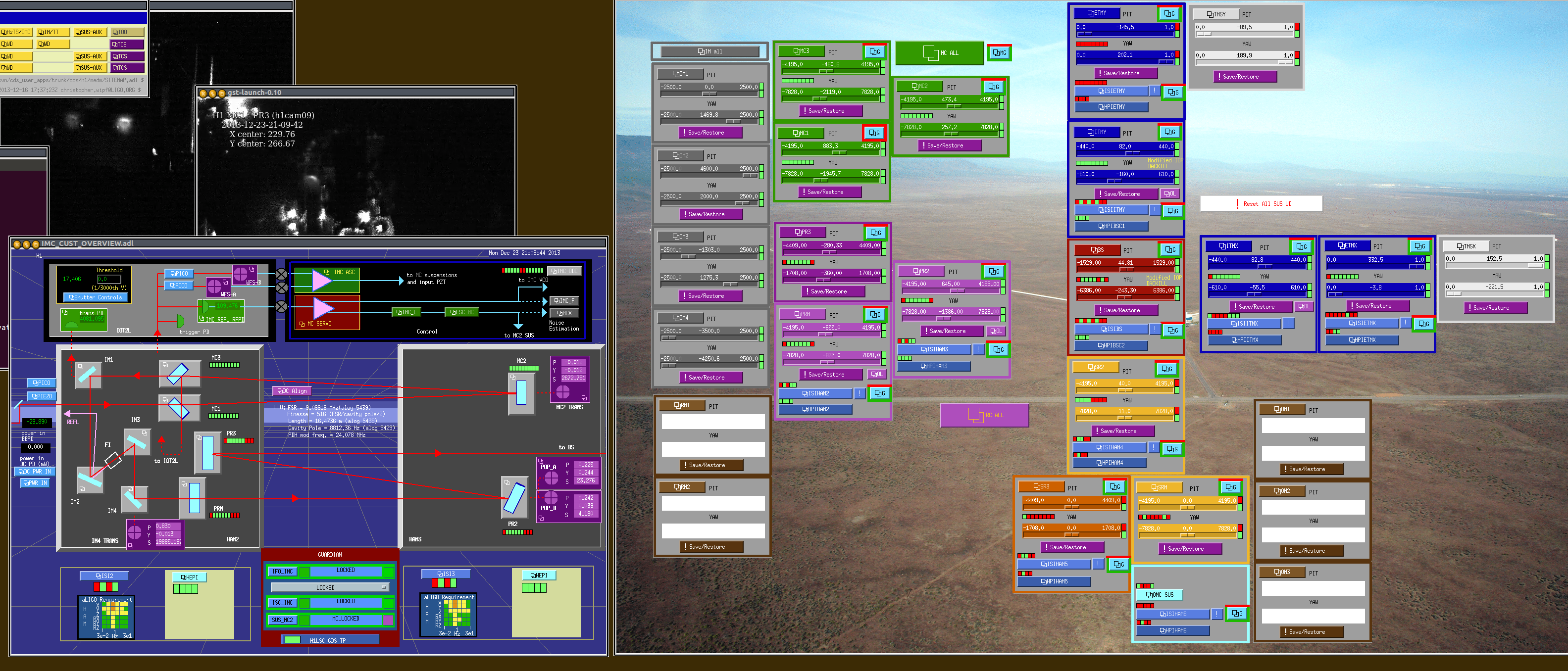Viewport: 1568px width, 671px height.
Task: Open the trans PD detector icon
Action: tap(71, 326)
